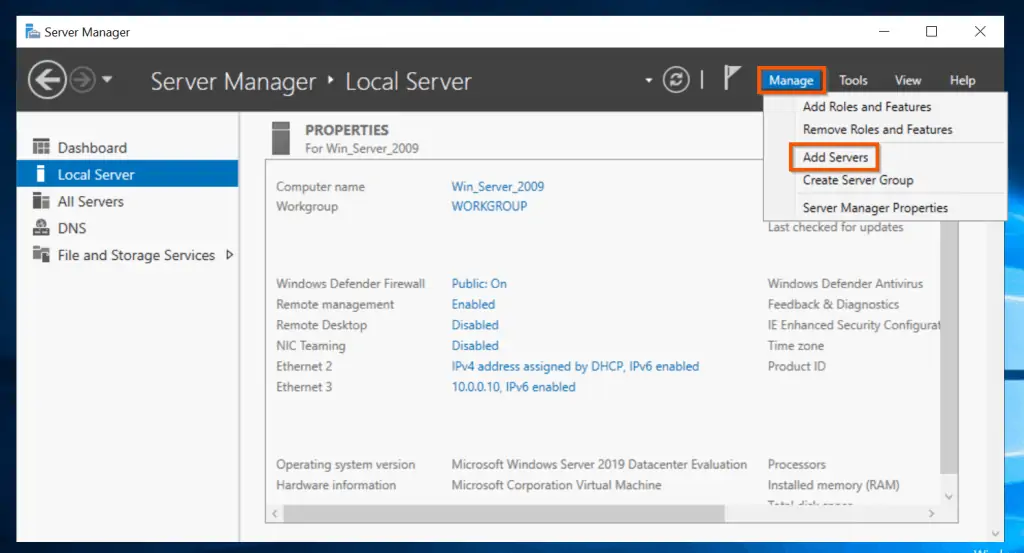
Task: Click the refresh icon in header
Action: [x=676, y=80]
